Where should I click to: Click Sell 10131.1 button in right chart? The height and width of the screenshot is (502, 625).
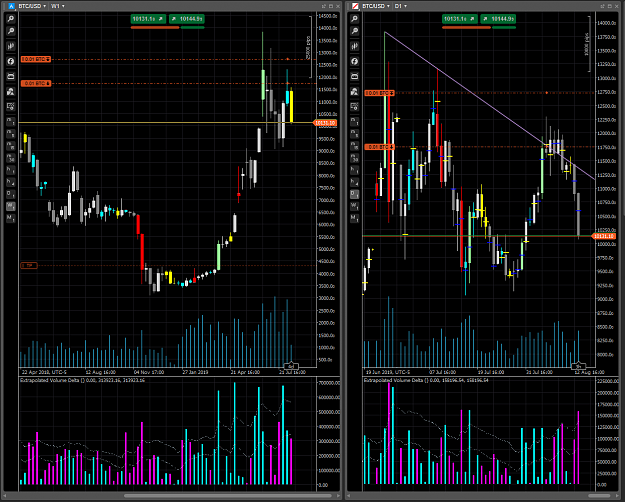[460, 19]
